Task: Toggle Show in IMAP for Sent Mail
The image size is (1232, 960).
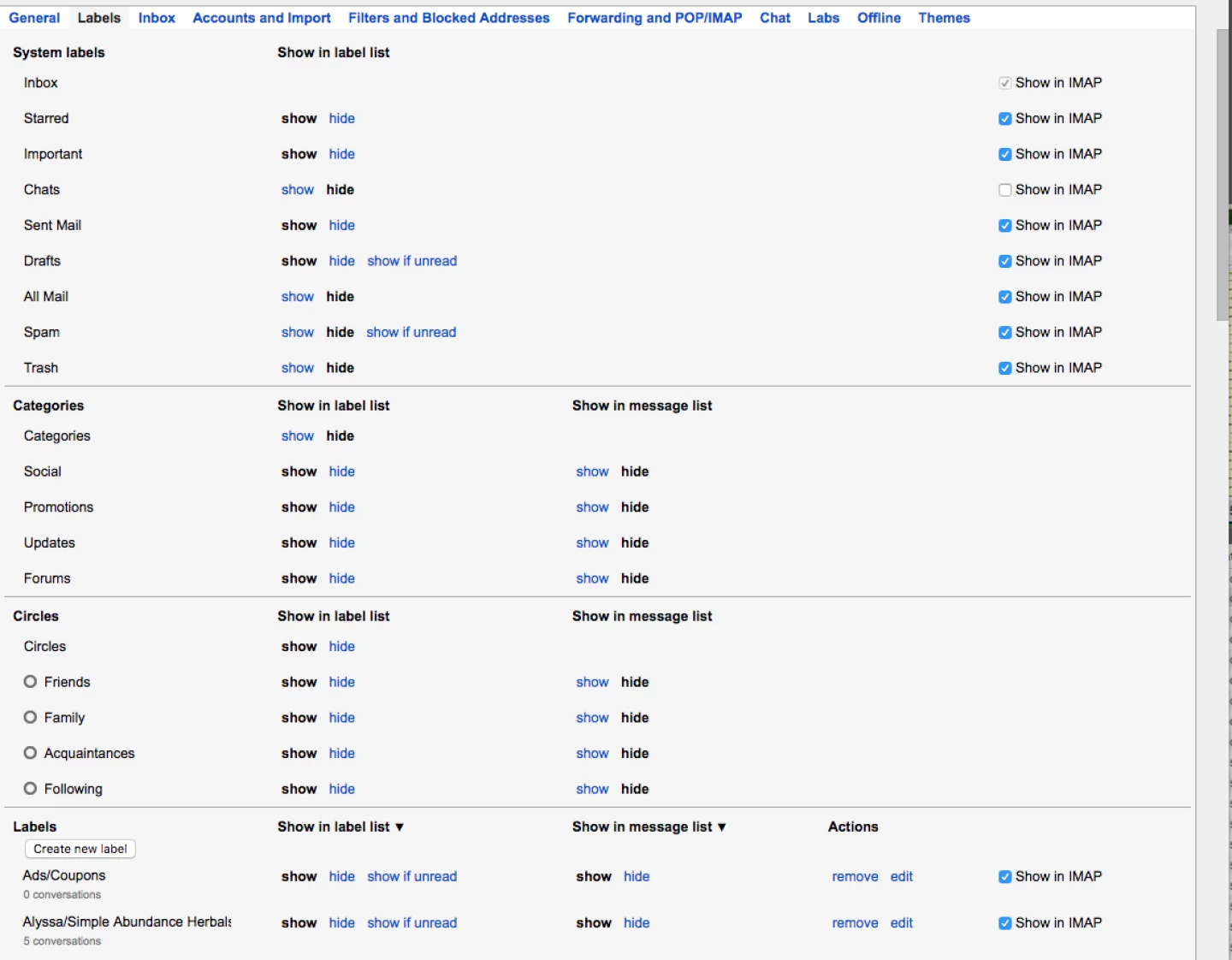Action: pos(1005,225)
